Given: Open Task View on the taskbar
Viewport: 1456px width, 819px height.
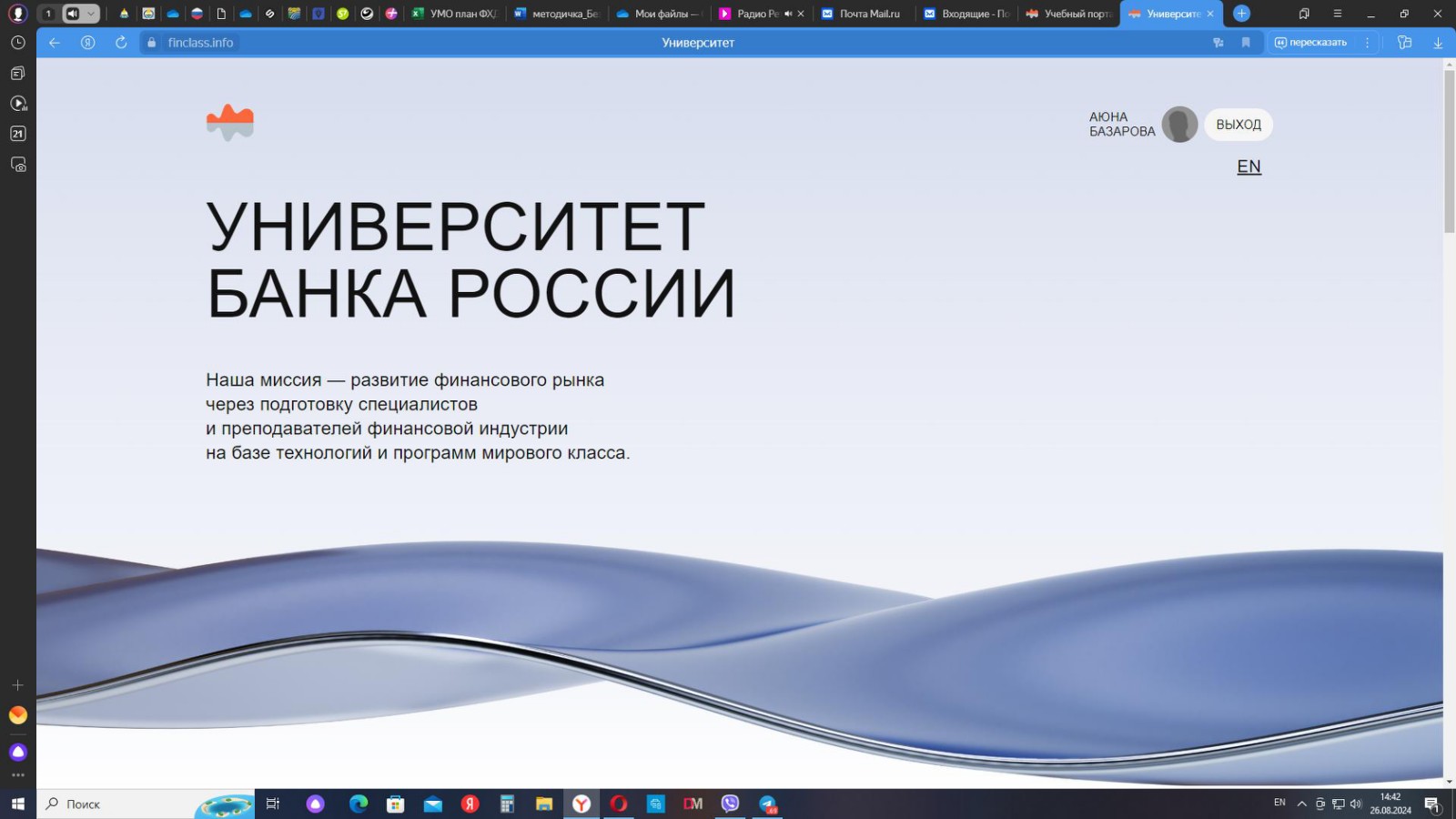Looking at the screenshot, I should [272, 804].
